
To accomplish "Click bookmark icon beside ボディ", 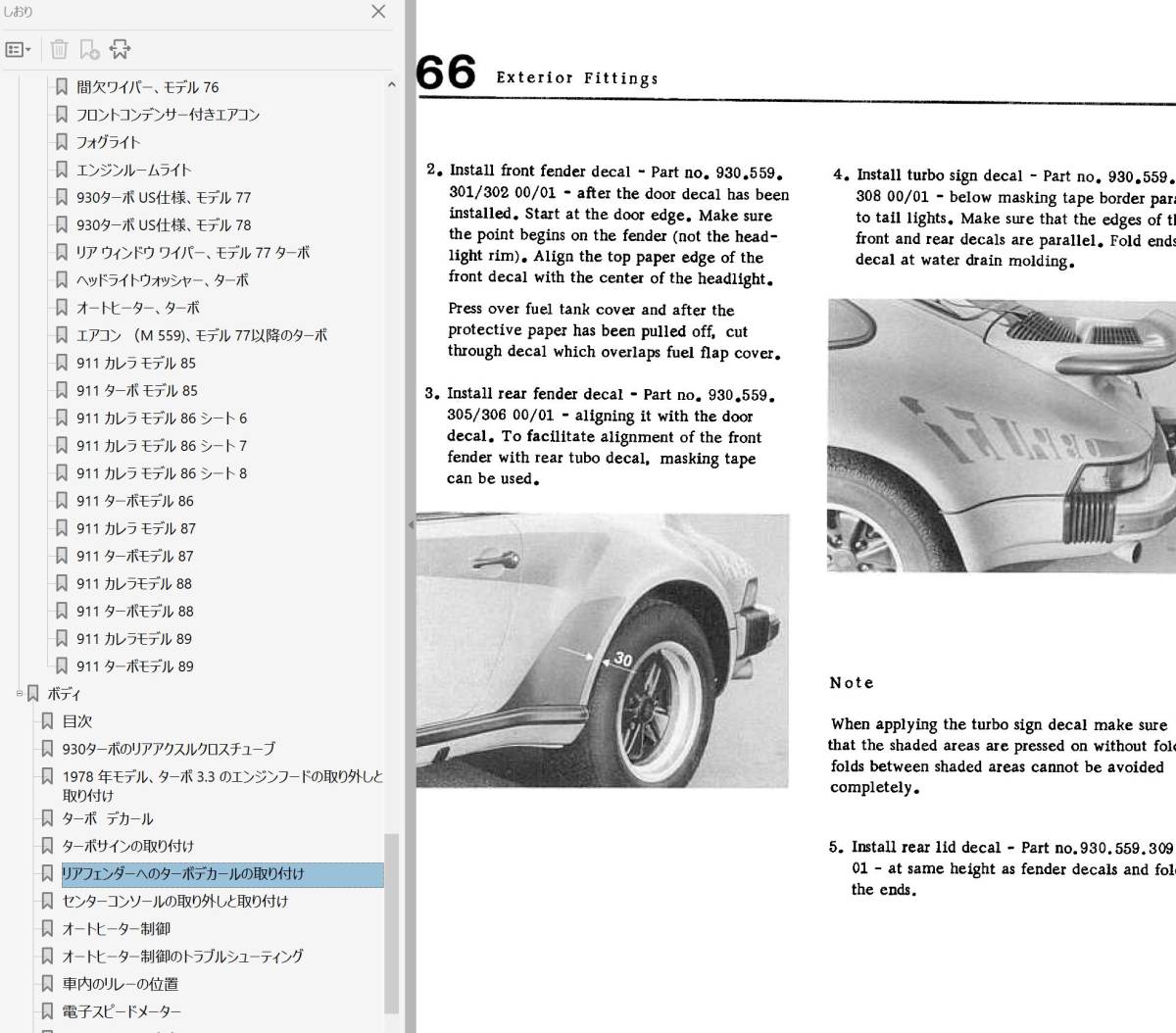I will (33, 693).
